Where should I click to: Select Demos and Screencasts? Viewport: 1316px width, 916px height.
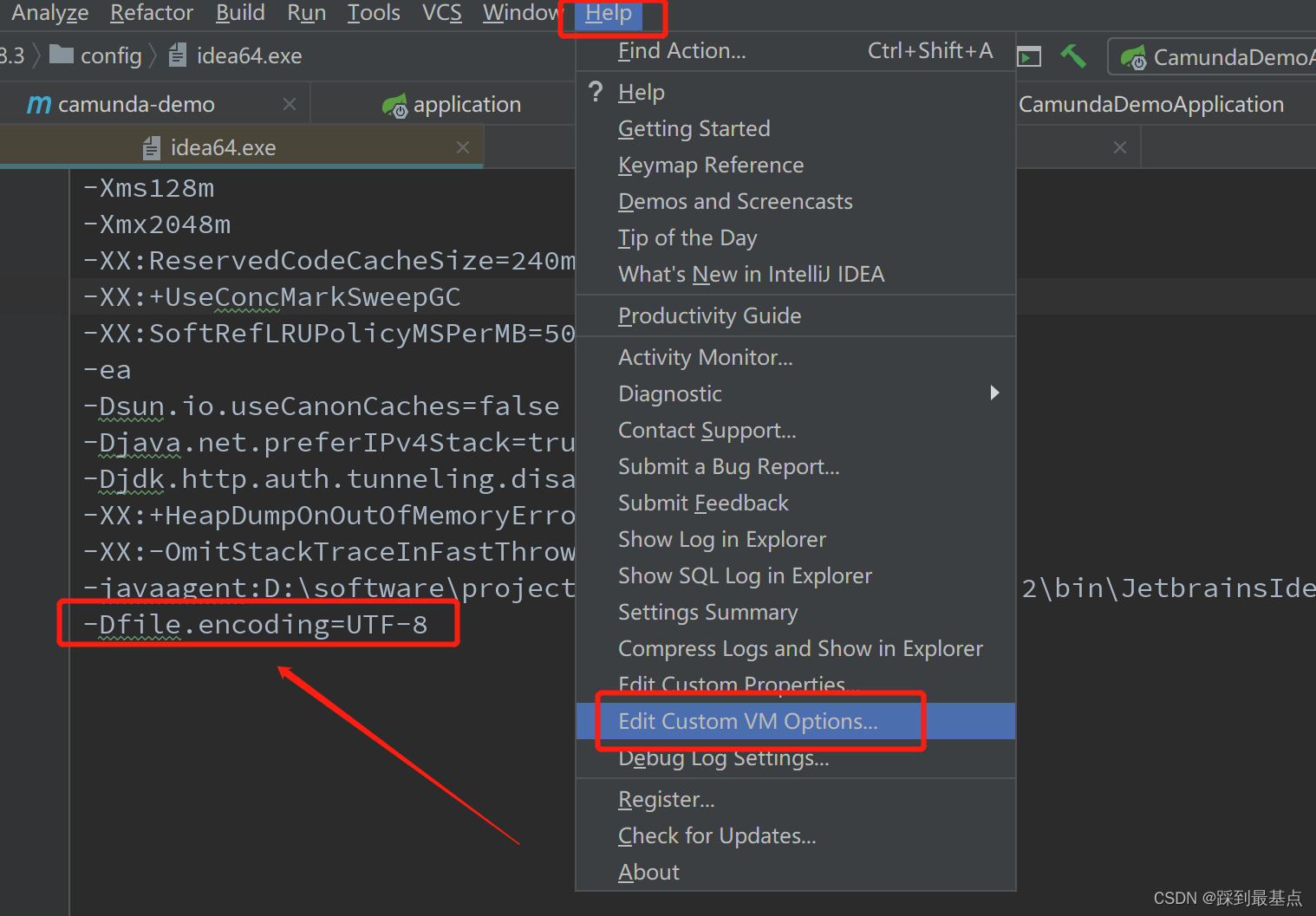click(x=796, y=201)
